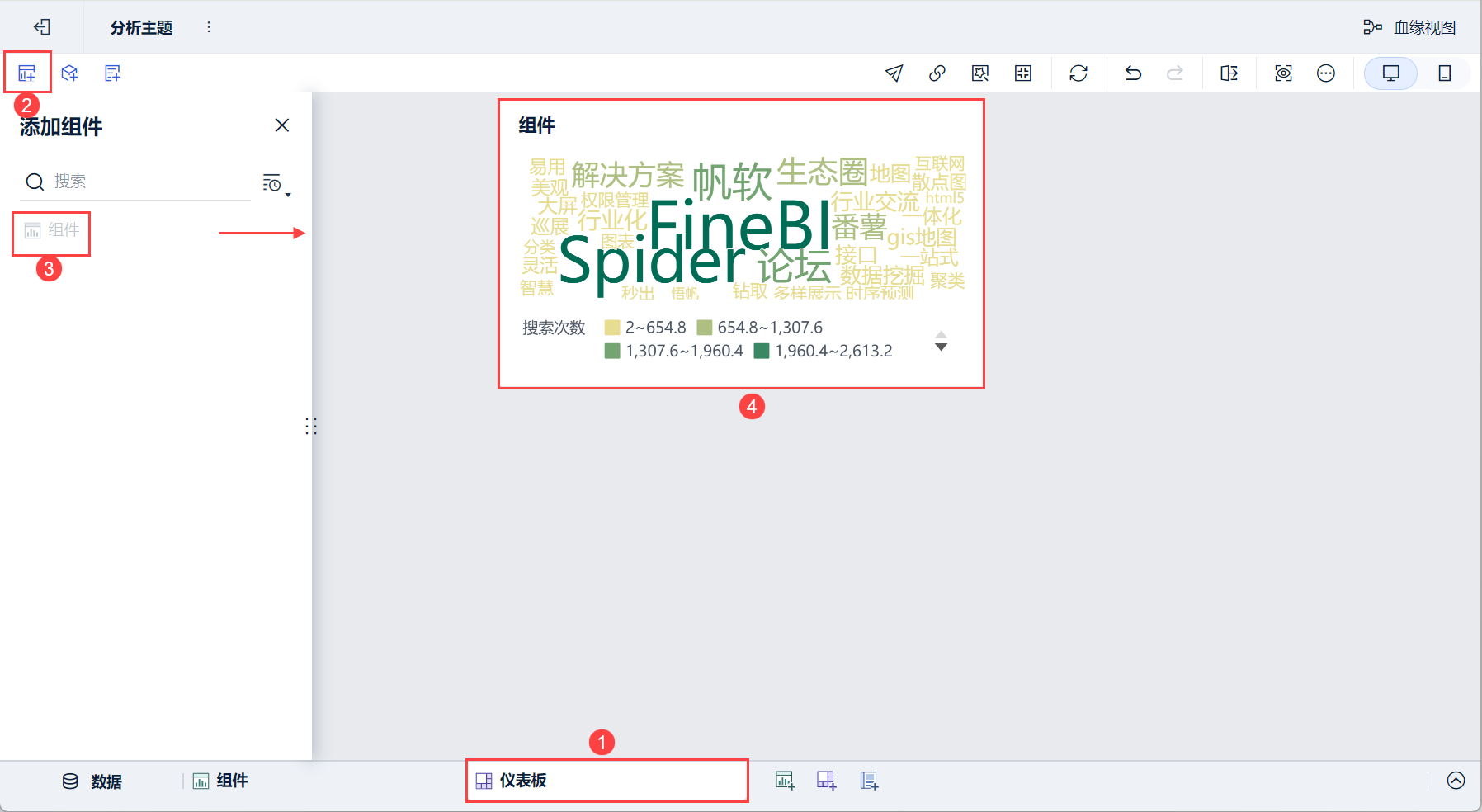Click the export image icon in toolbar

pyautogui.click(x=979, y=73)
